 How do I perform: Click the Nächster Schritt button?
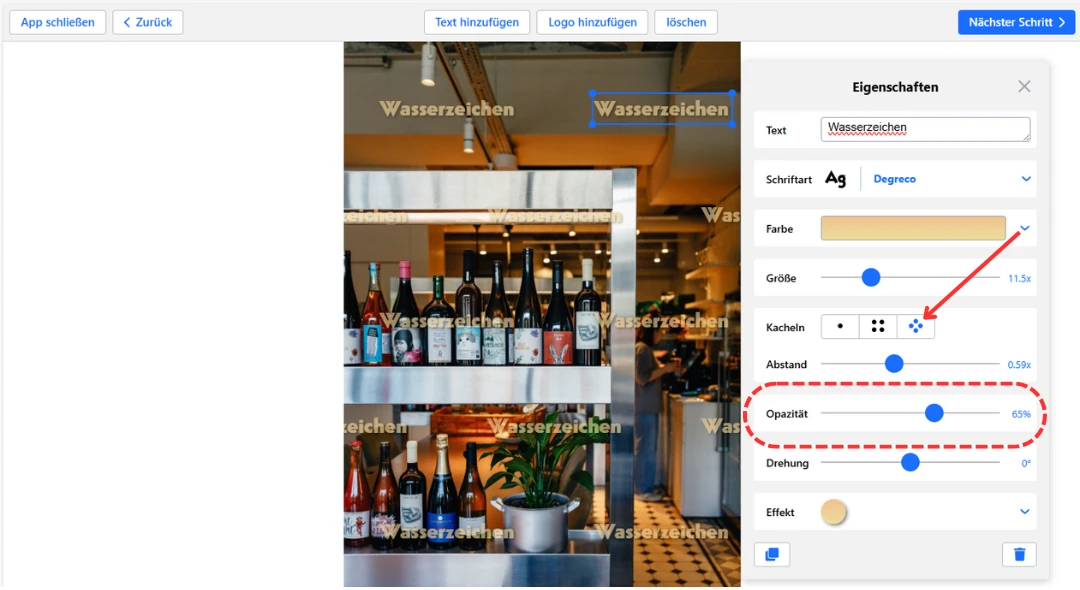pos(1016,22)
